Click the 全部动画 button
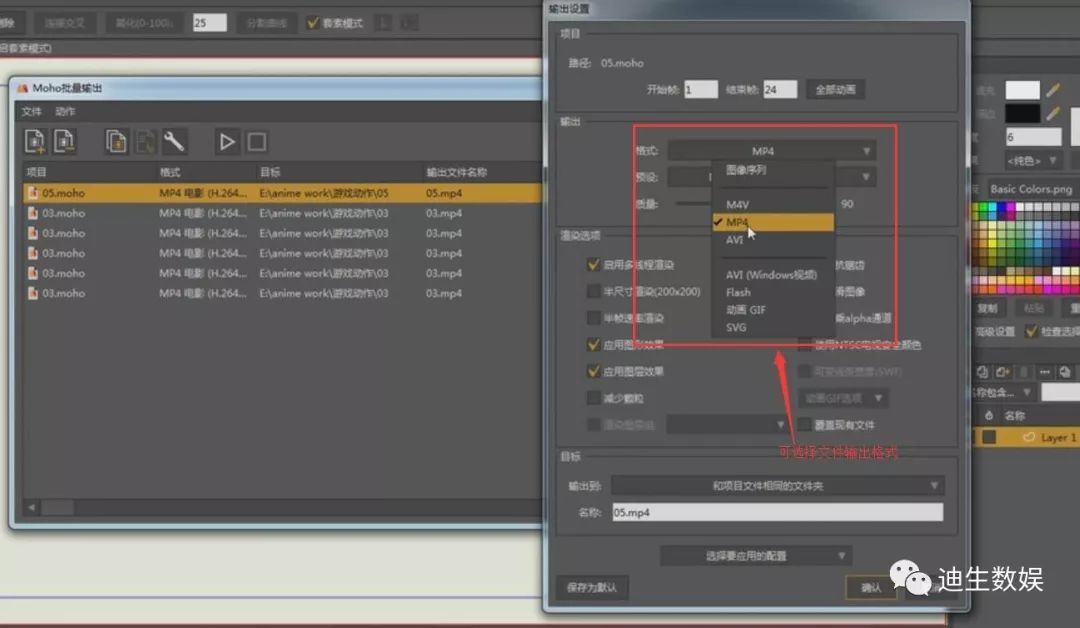Screen dimensions: 1080x628 click(x=835, y=90)
